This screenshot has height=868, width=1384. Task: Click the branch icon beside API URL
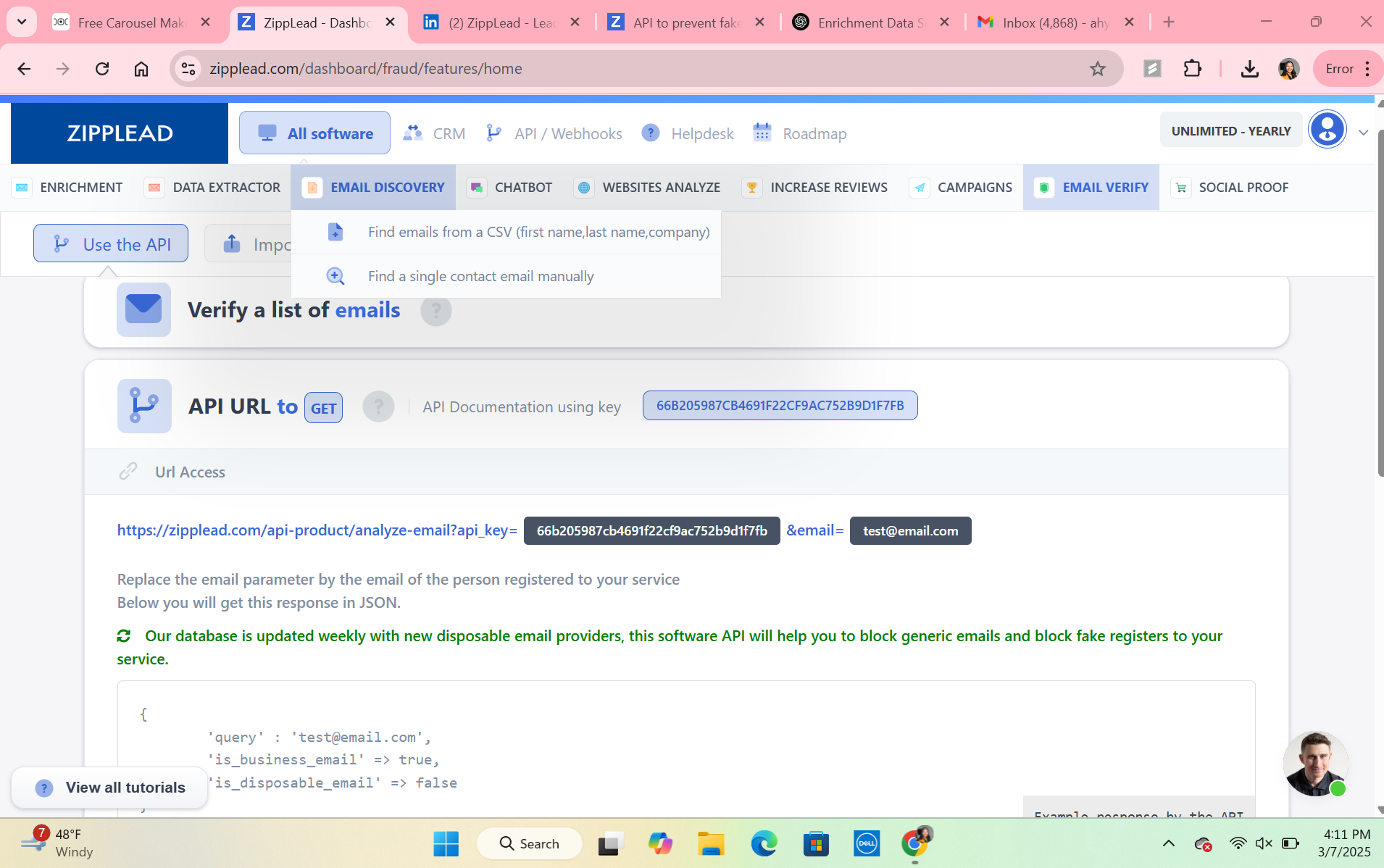point(144,406)
